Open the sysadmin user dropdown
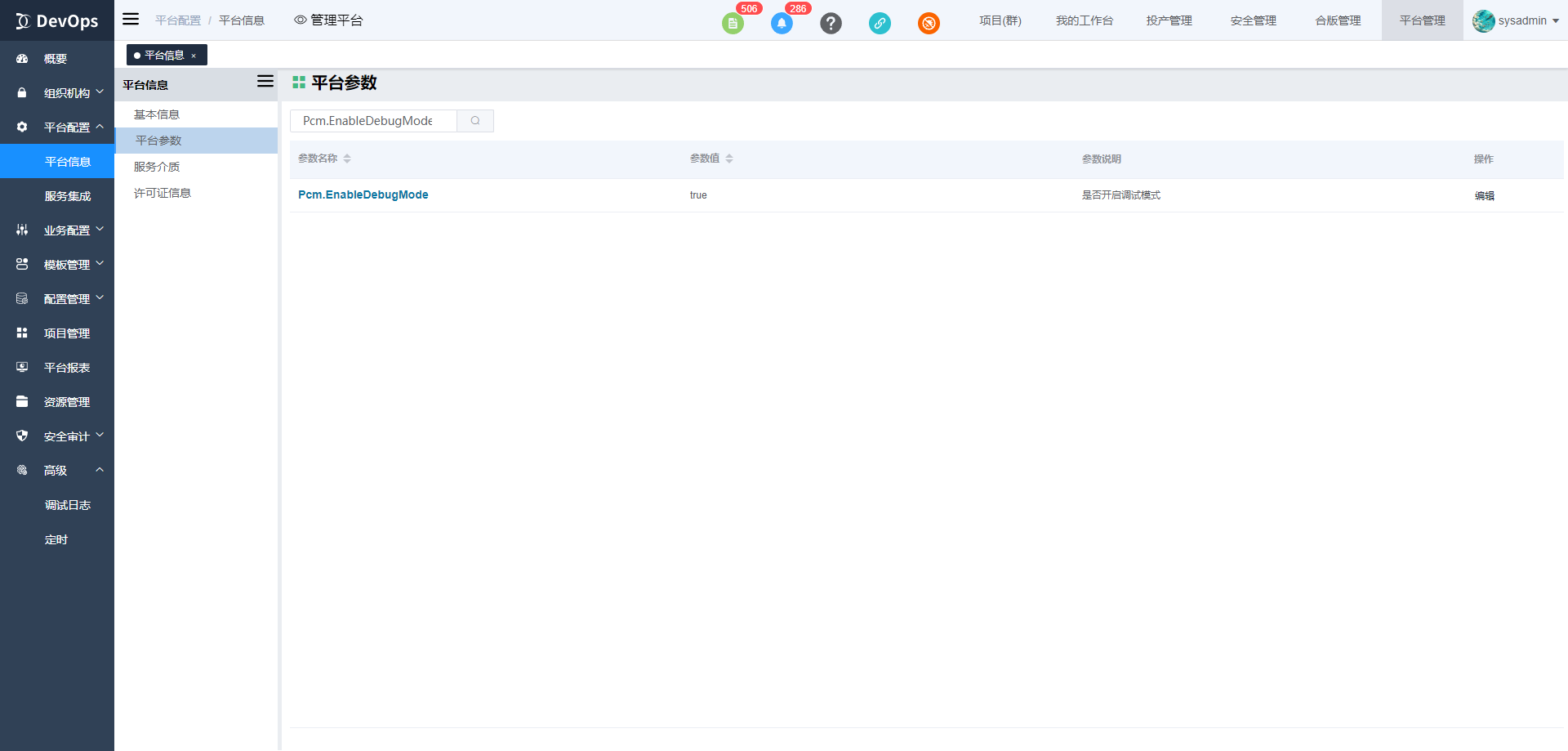 [1516, 20]
